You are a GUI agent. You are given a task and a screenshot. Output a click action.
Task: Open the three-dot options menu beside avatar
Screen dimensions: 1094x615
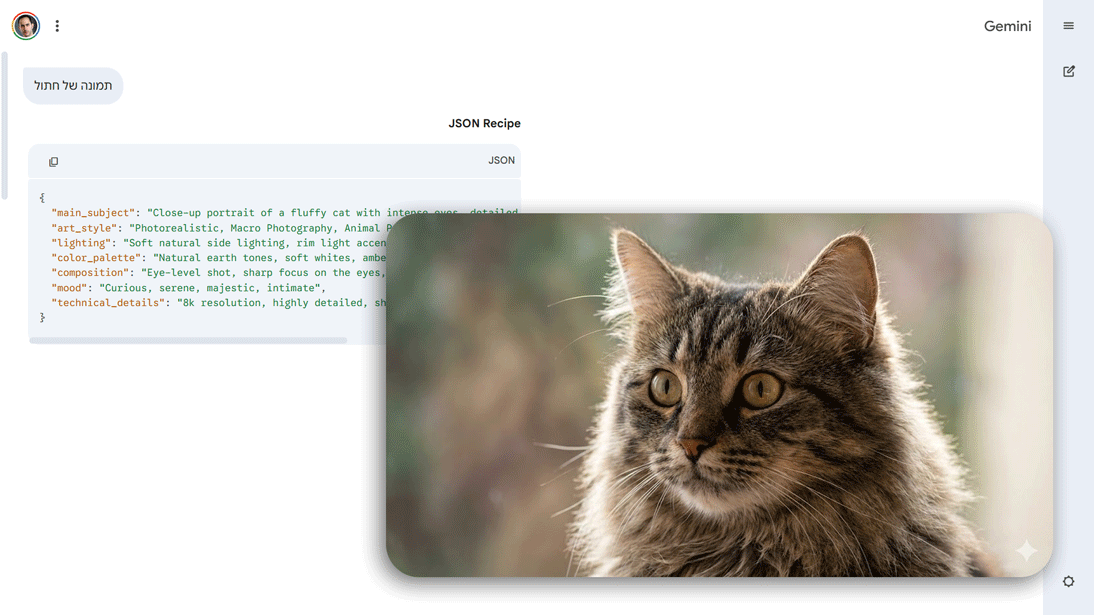57,26
